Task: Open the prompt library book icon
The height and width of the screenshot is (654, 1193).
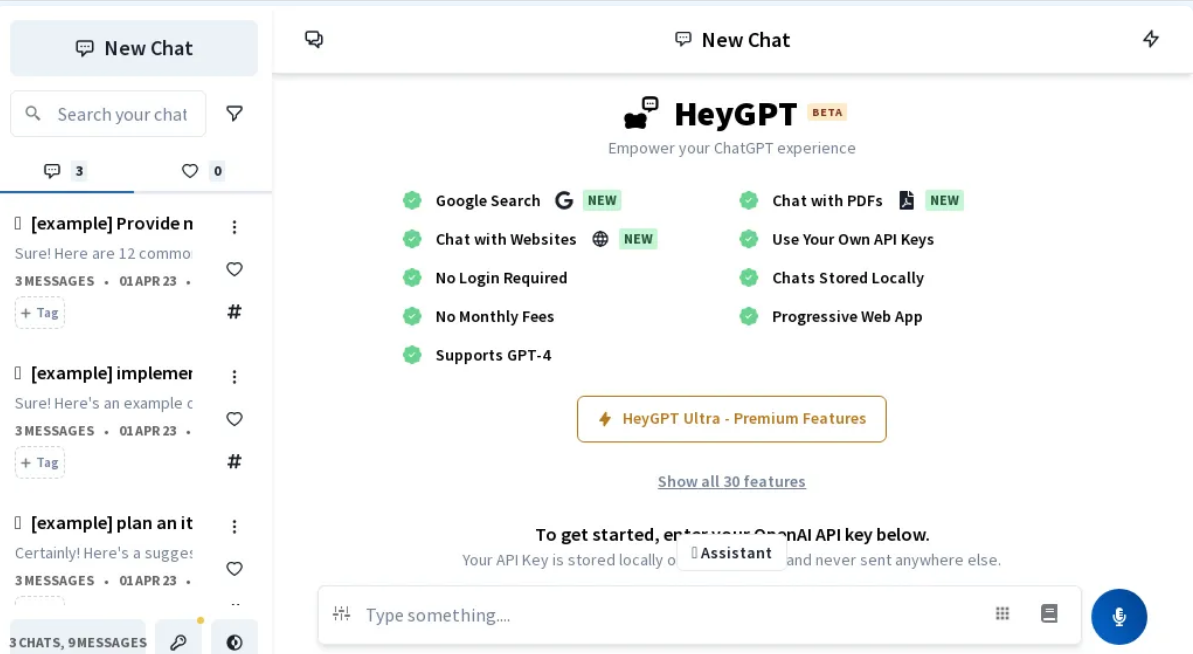Action: (x=1049, y=614)
